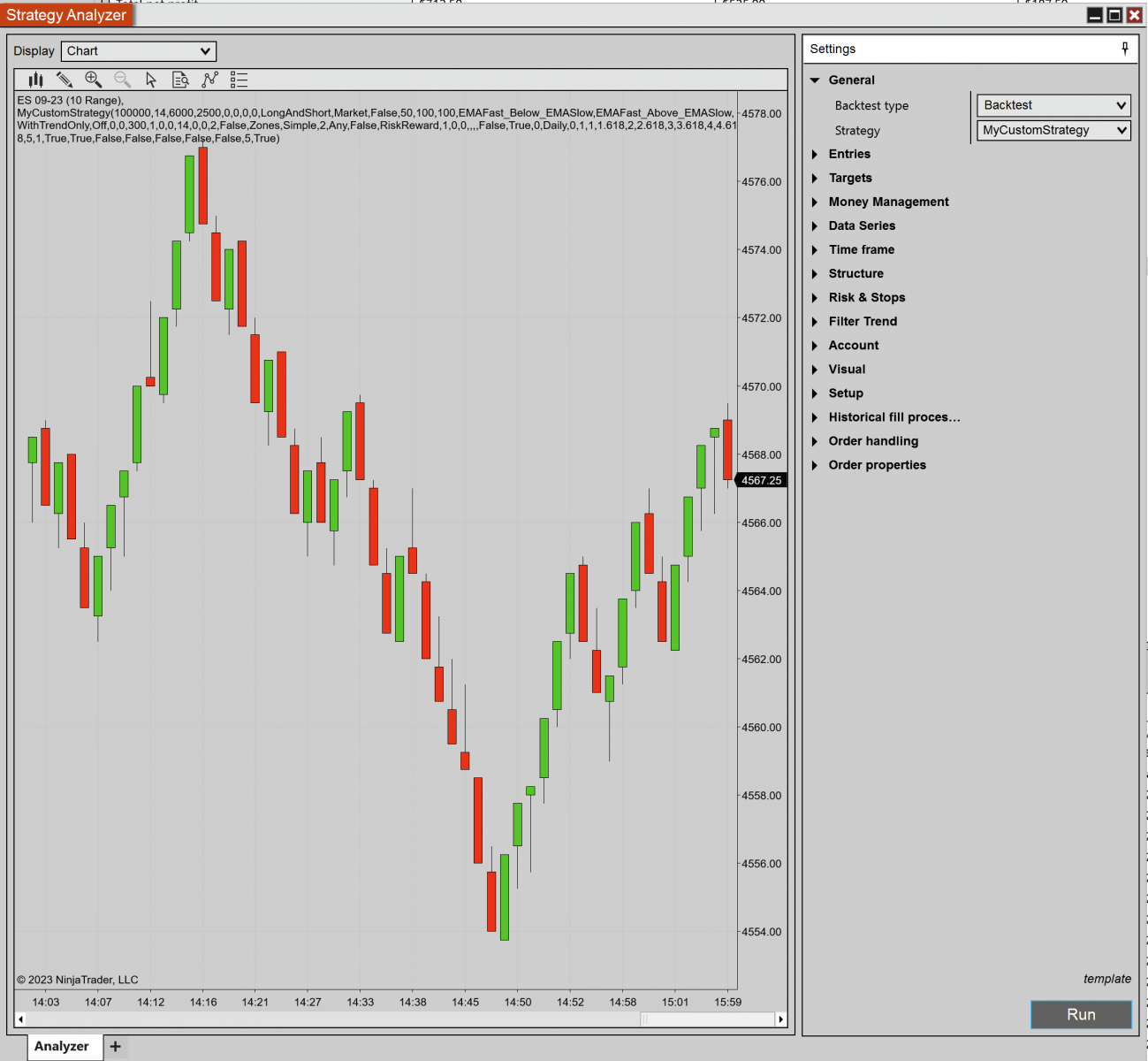The height and width of the screenshot is (1061, 1148).
Task: Click the Backtest type label
Action: coord(871,106)
